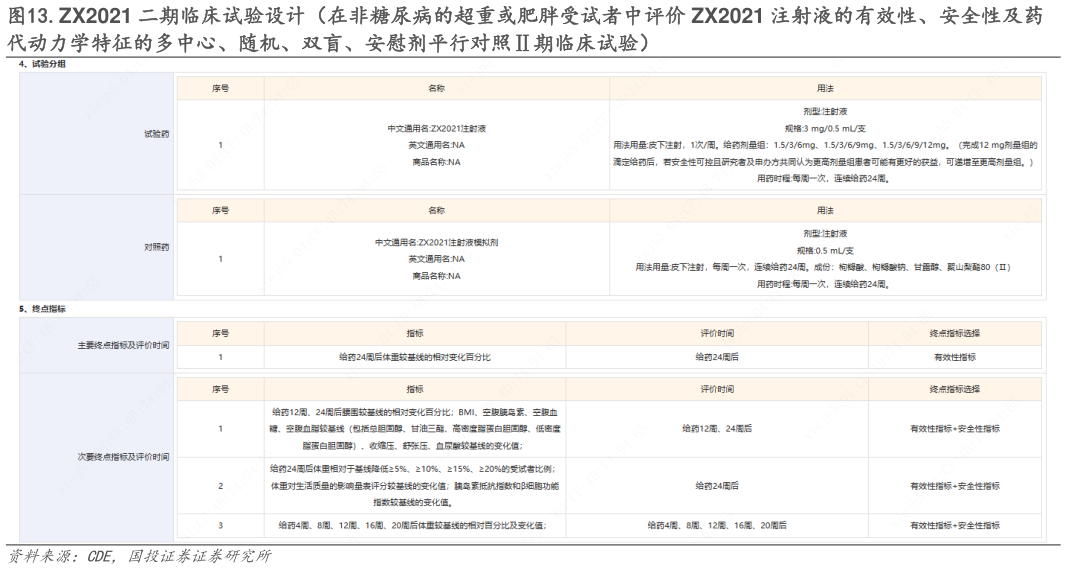Click the '指标' header of the primary endpoint table
The image size is (1066, 569).
(x=415, y=333)
